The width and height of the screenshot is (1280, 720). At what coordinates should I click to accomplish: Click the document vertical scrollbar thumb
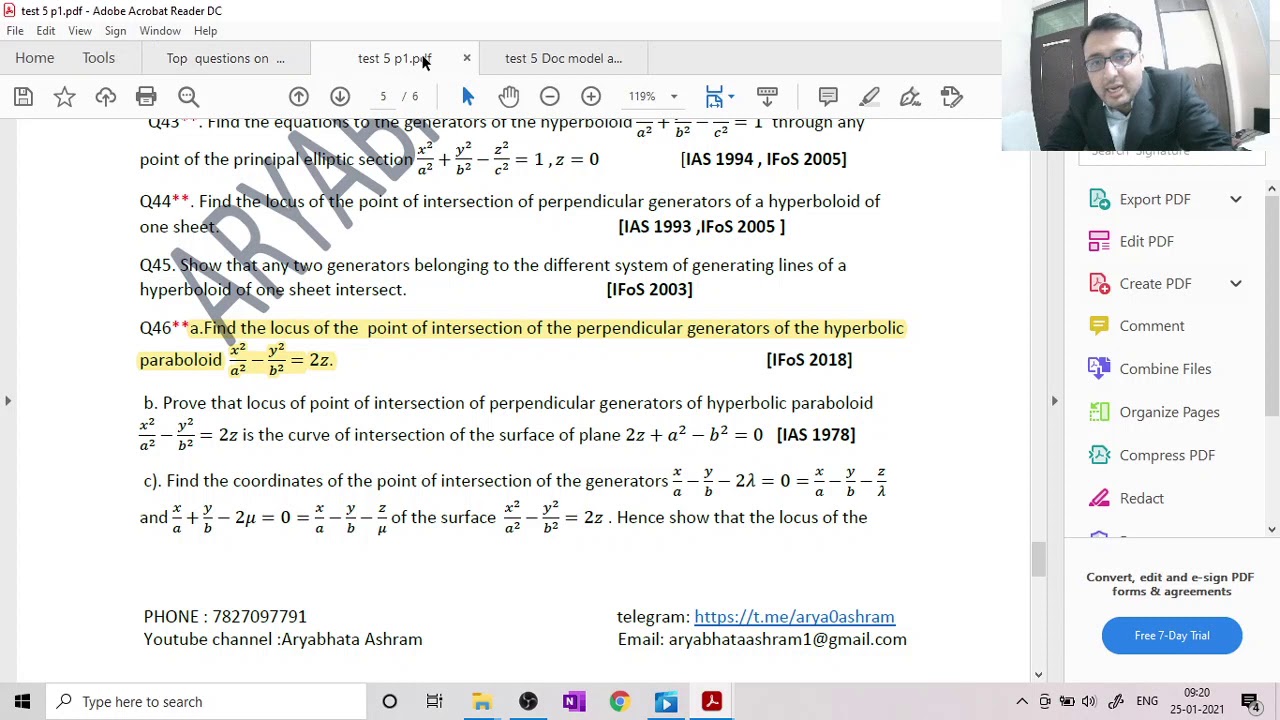coord(1039,560)
